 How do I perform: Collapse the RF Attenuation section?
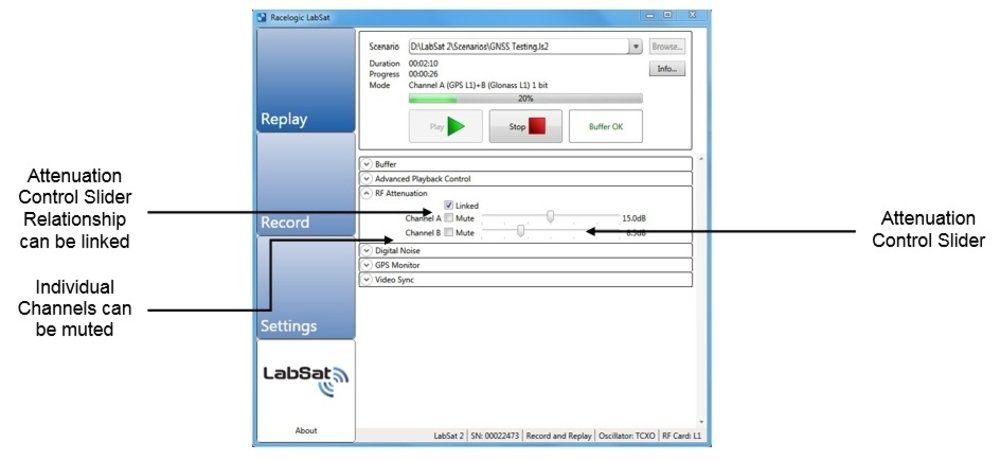(x=367, y=193)
